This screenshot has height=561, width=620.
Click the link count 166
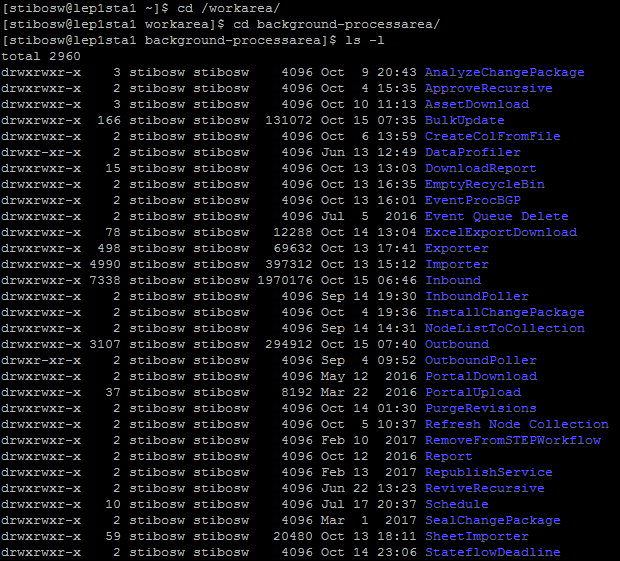point(109,121)
